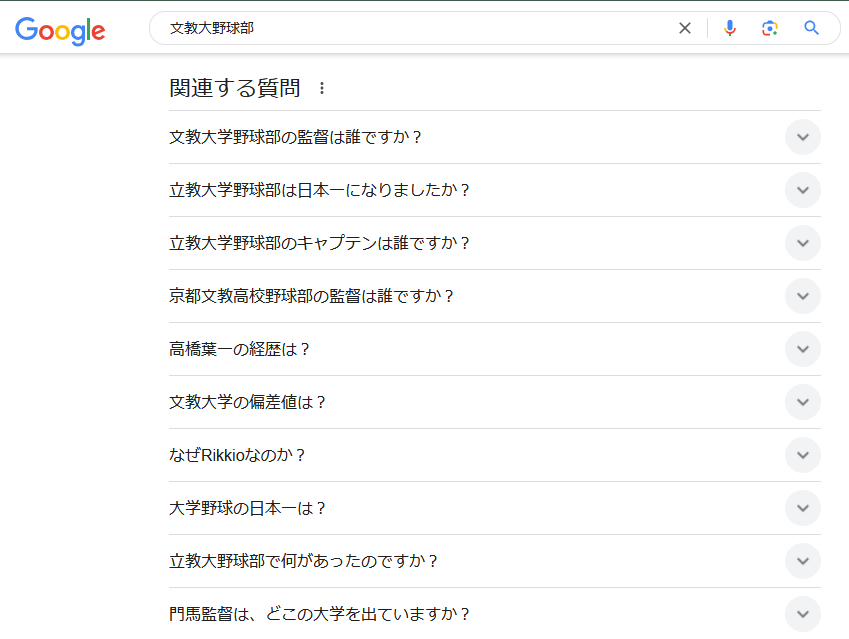Expand chevron for 立教大学野球部のキャプテンは誰ですか？
The width and height of the screenshot is (849, 639).
click(x=803, y=243)
